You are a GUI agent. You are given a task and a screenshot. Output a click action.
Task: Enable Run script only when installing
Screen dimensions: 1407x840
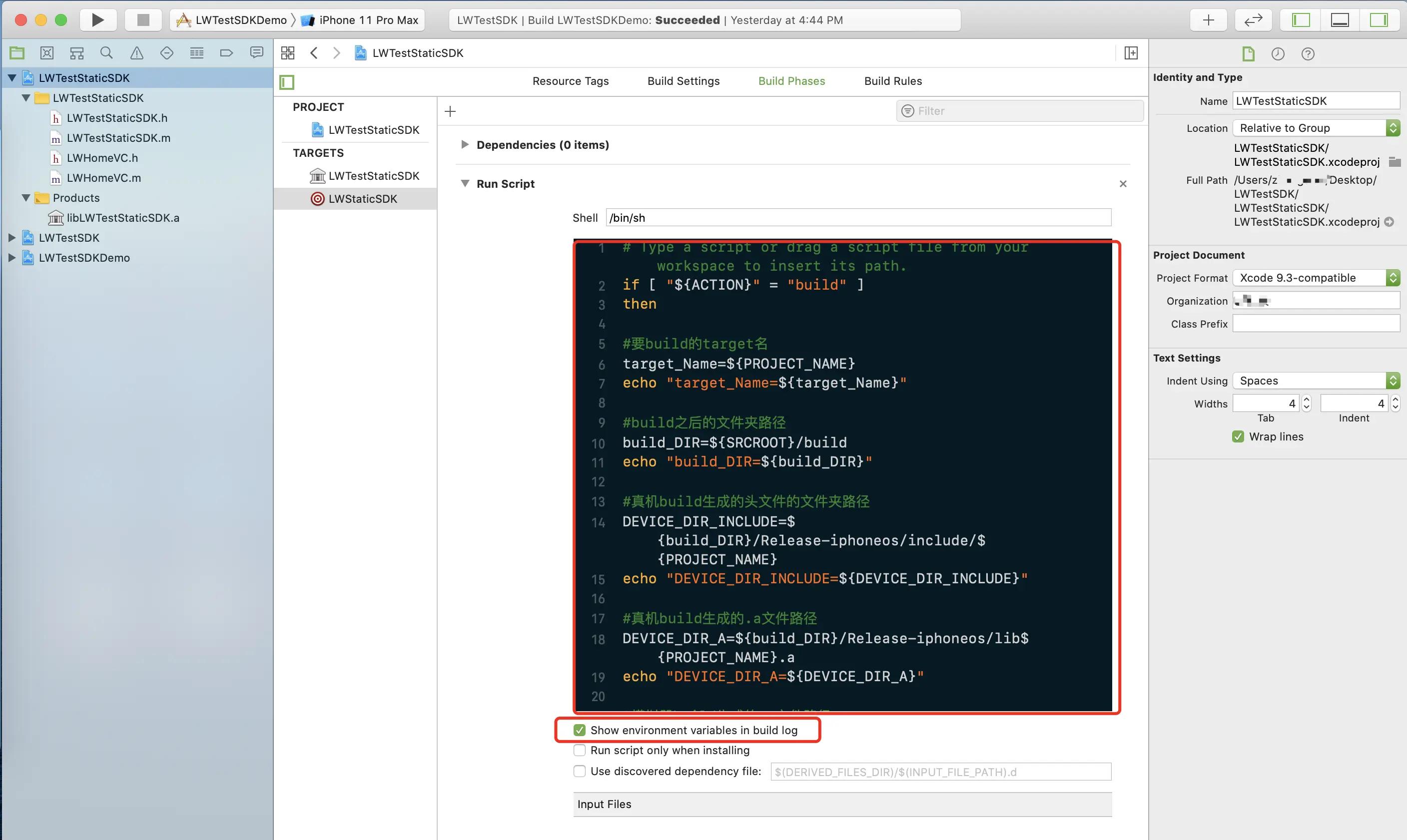coord(579,750)
